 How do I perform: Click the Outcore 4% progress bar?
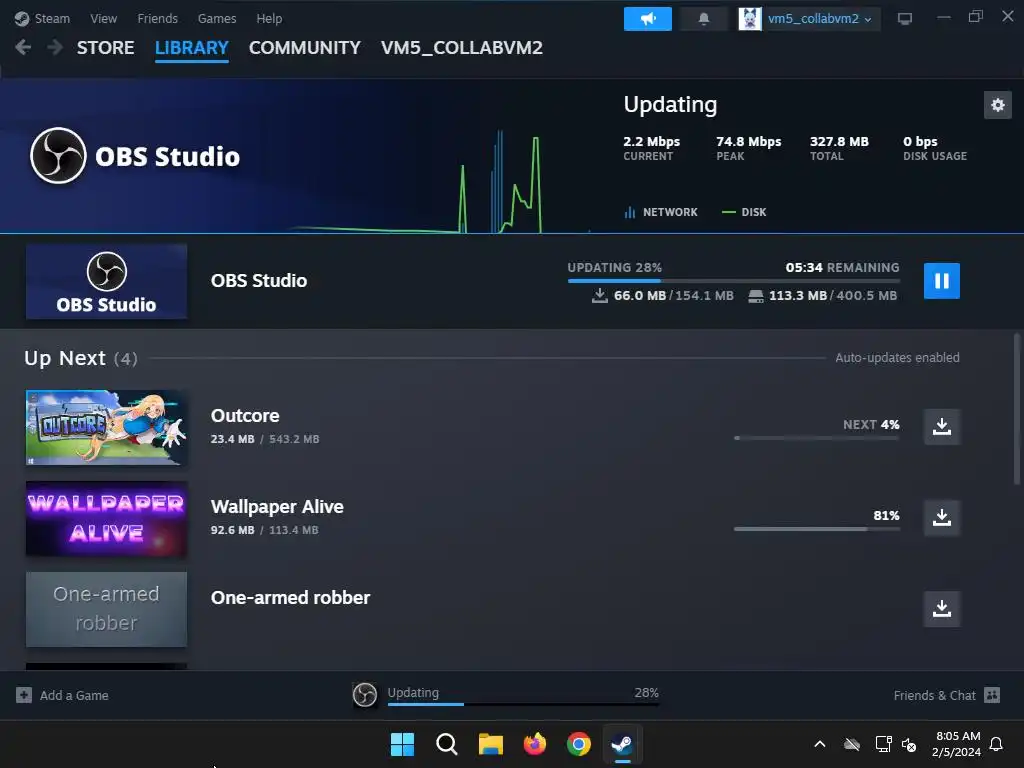tap(816, 438)
